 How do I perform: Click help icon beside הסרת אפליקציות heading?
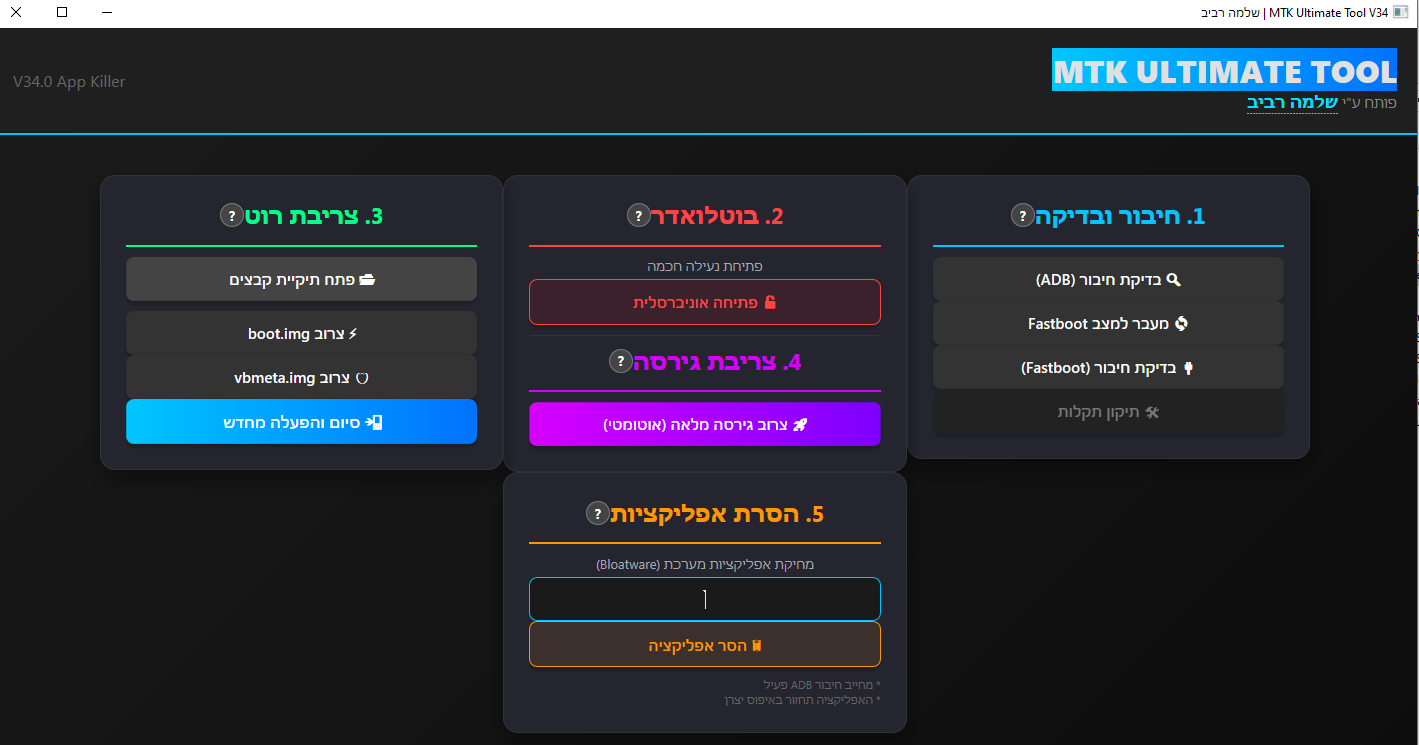597,513
